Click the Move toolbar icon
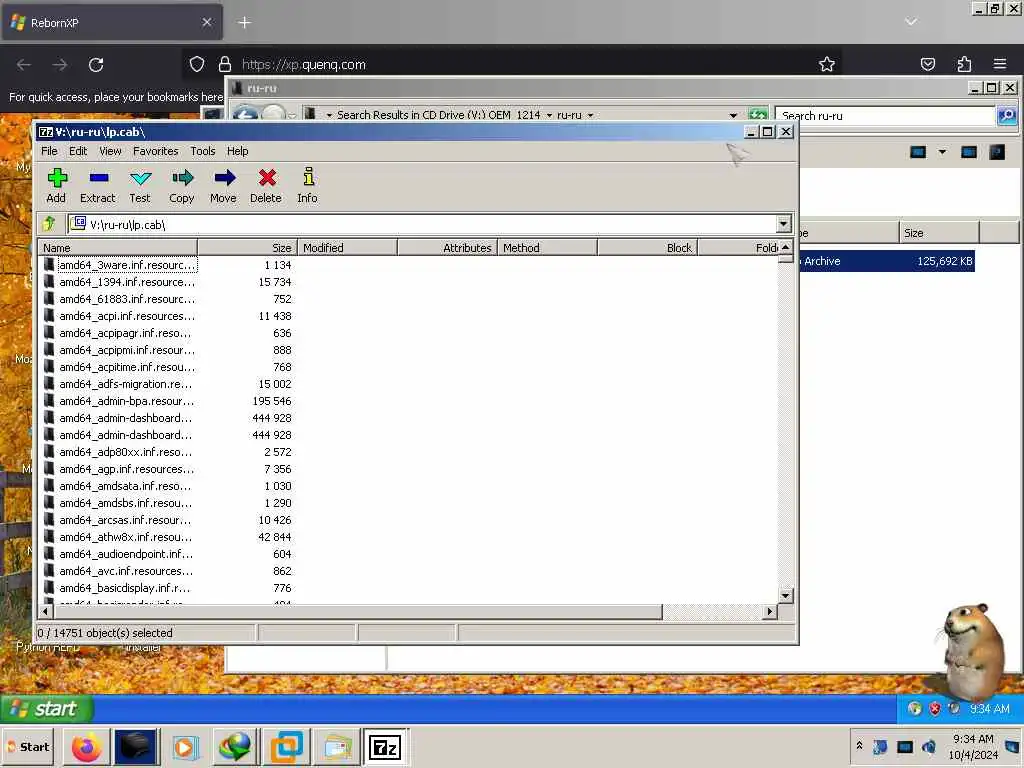This screenshot has height=768, width=1024. click(223, 185)
